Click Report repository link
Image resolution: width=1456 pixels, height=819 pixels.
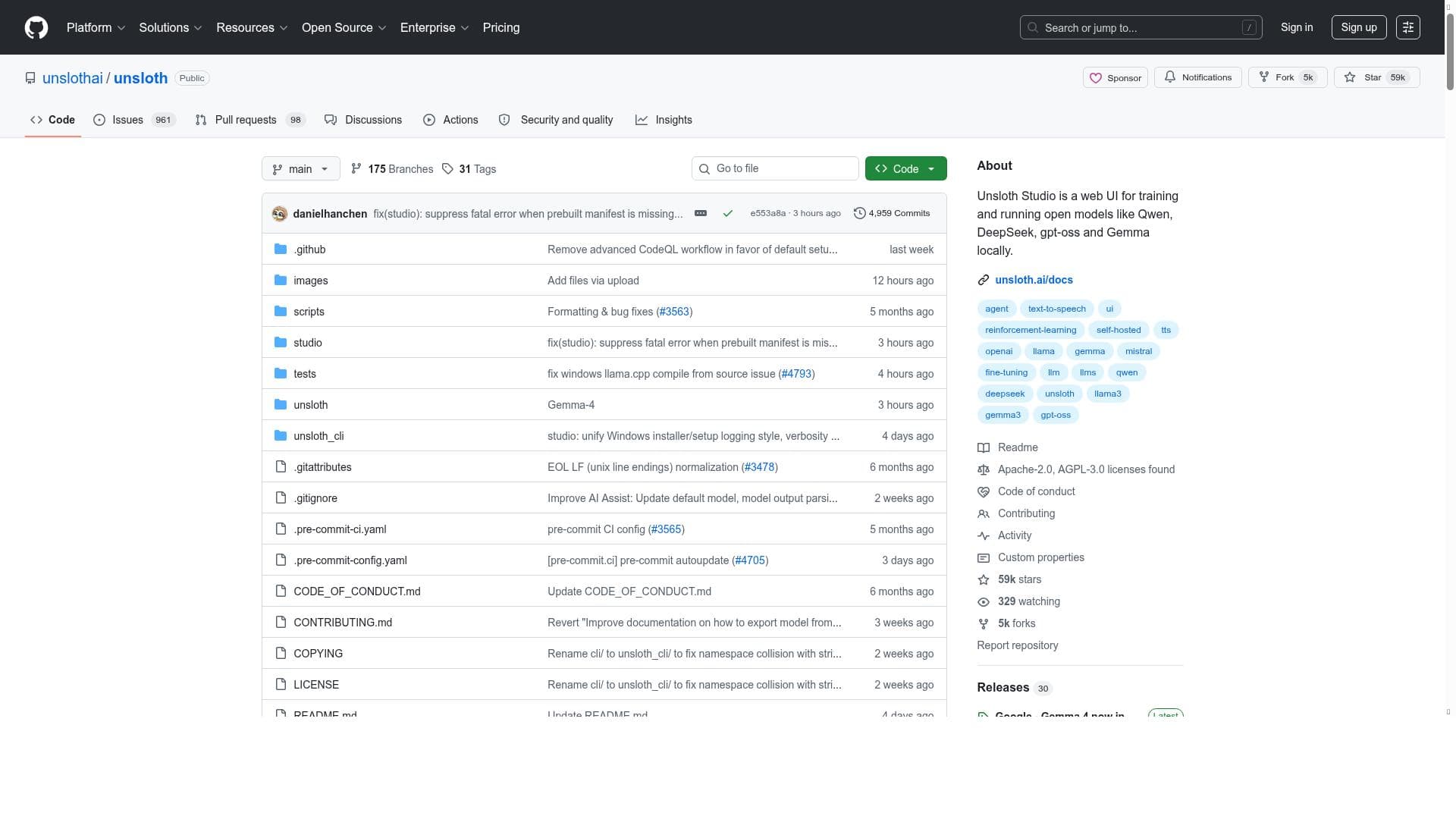pyautogui.click(x=1018, y=645)
